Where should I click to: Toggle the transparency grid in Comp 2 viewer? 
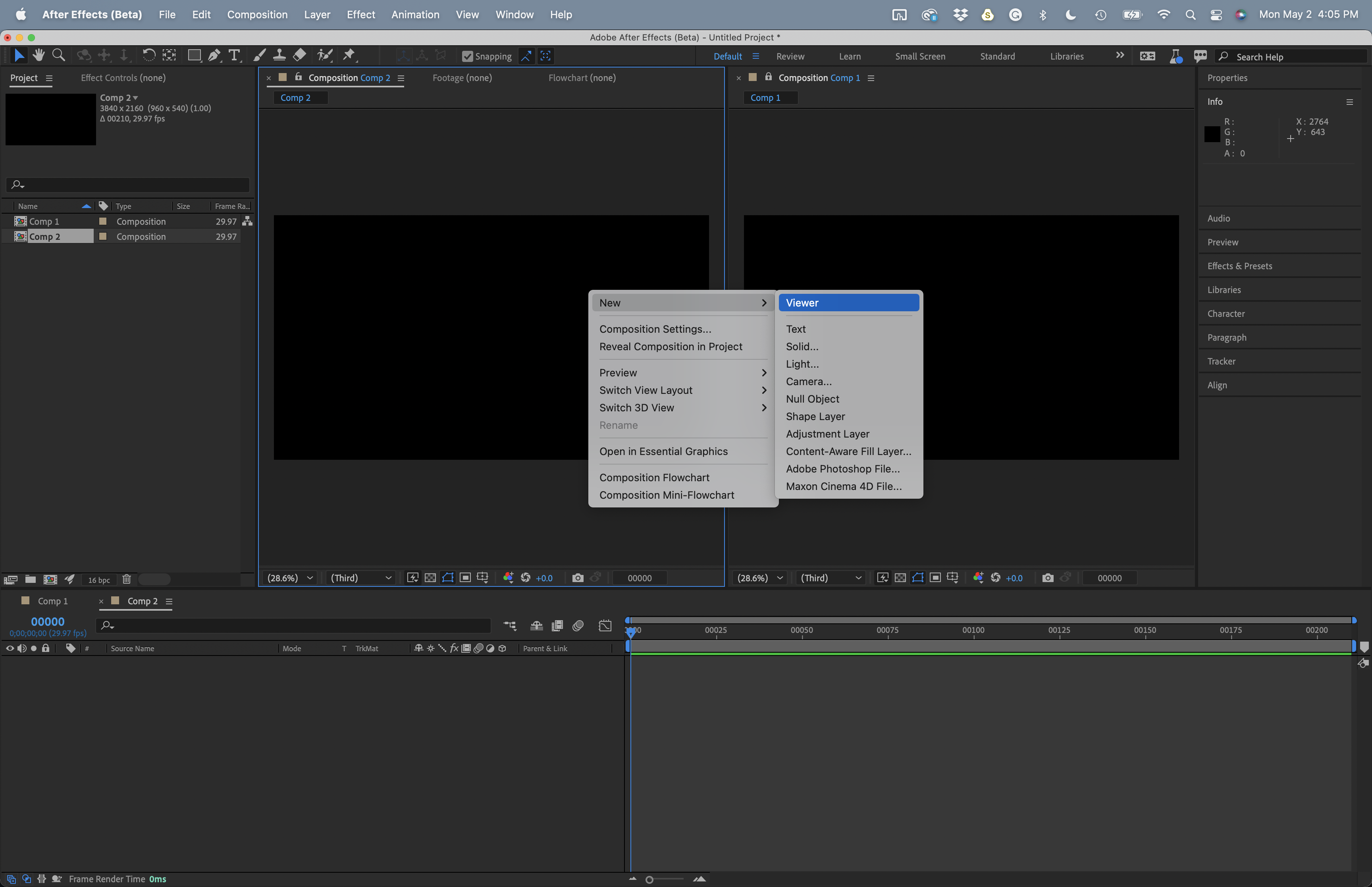[430, 578]
